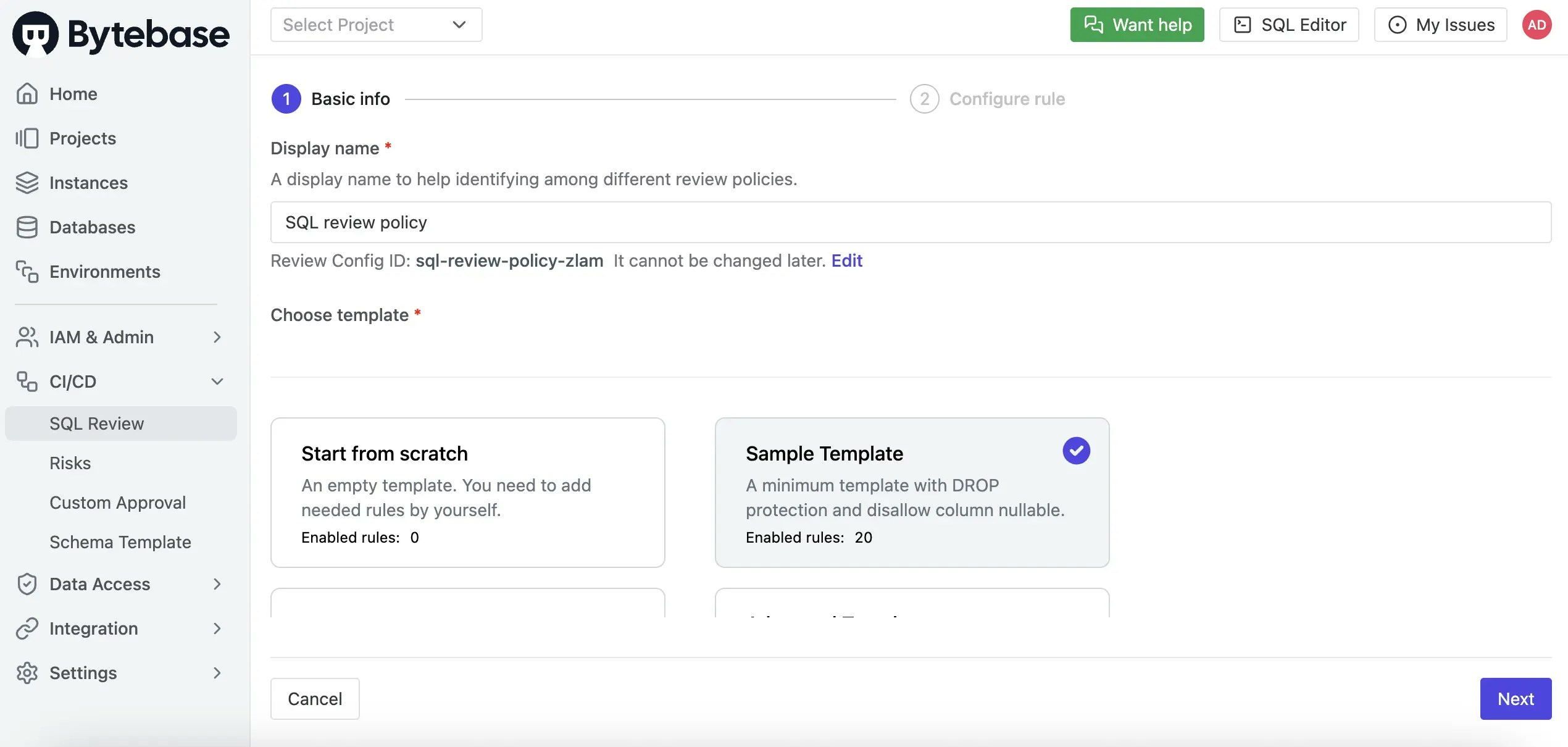Click Edit to change Review Config ID
Screen dimensions: 1568x747
(847, 261)
